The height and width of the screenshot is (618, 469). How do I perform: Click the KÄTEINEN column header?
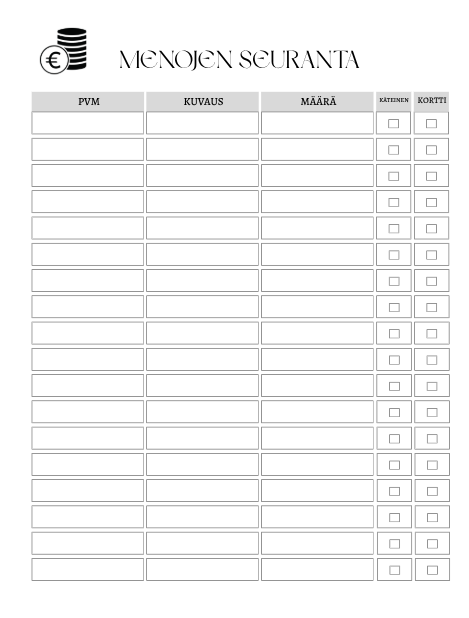(x=393, y=101)
